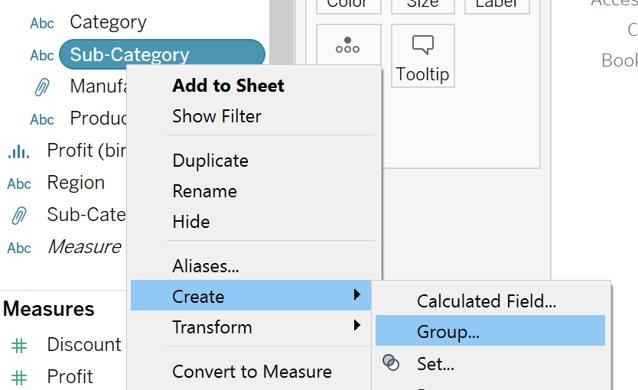Click the highlighted Sub-Category field pill
638x390 pixels.
tap(162, 54)
